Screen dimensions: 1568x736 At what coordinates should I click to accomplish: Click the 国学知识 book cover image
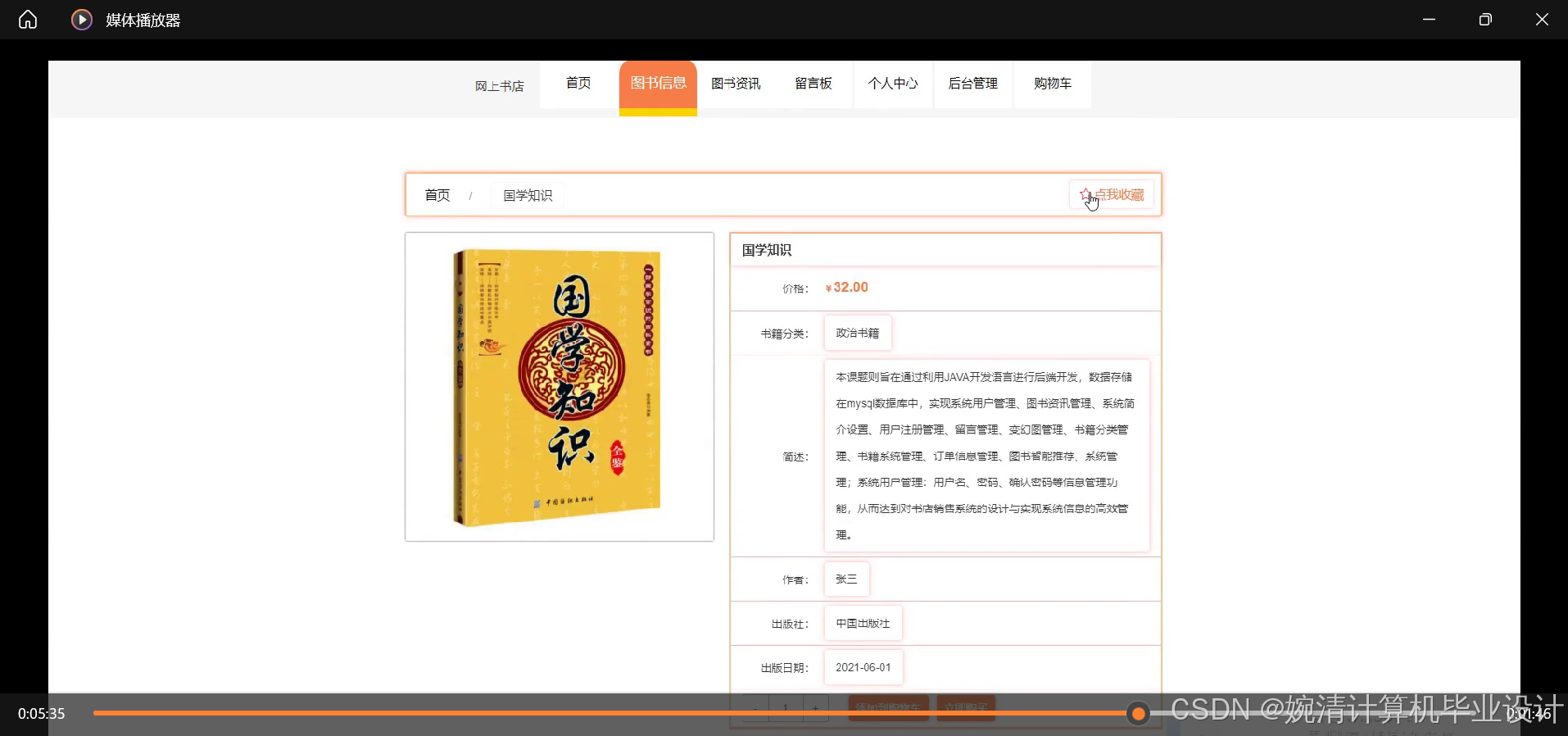tap(560, 387)
